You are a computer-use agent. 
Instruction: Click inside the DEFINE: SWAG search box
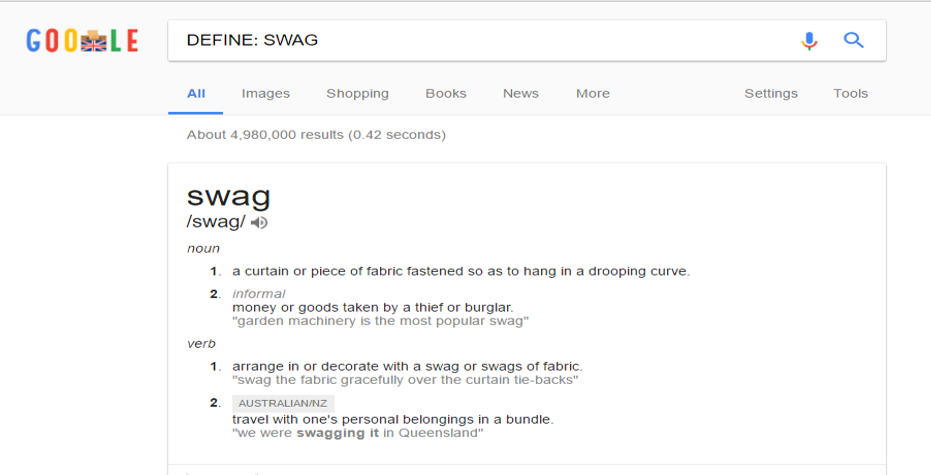pyautogui.click(x=480, y=41)
